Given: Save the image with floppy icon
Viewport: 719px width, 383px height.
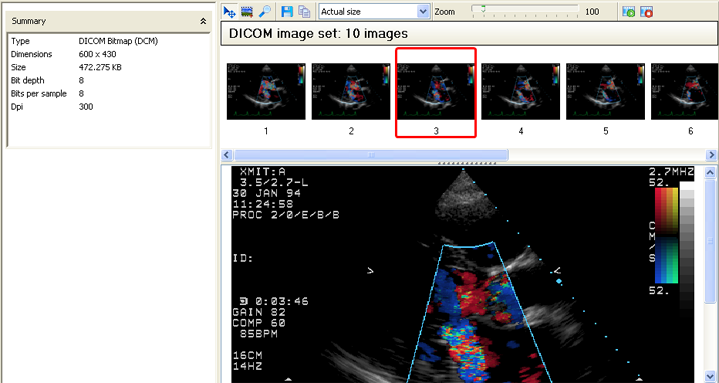Looking at the screenshot, I should tap(287, 12).
